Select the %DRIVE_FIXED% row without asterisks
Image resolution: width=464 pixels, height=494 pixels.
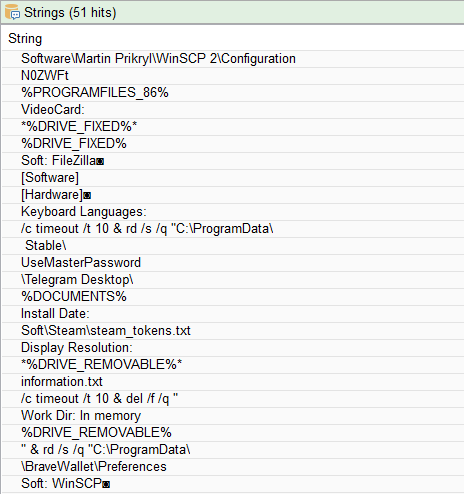tap(233, 144)
